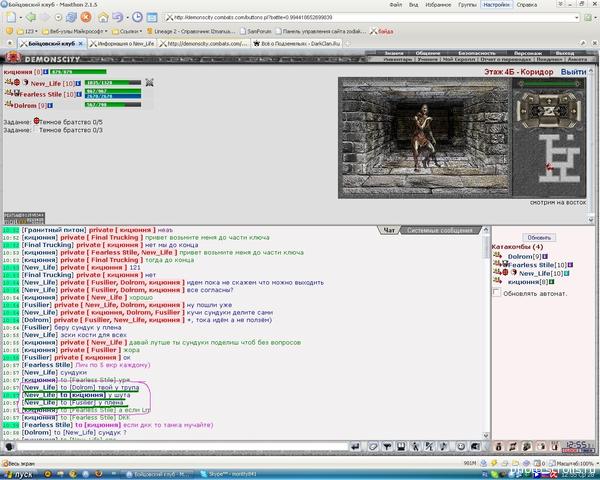Open the байда bookmark
The image size is (600, 480).
(x=382, y=31)
